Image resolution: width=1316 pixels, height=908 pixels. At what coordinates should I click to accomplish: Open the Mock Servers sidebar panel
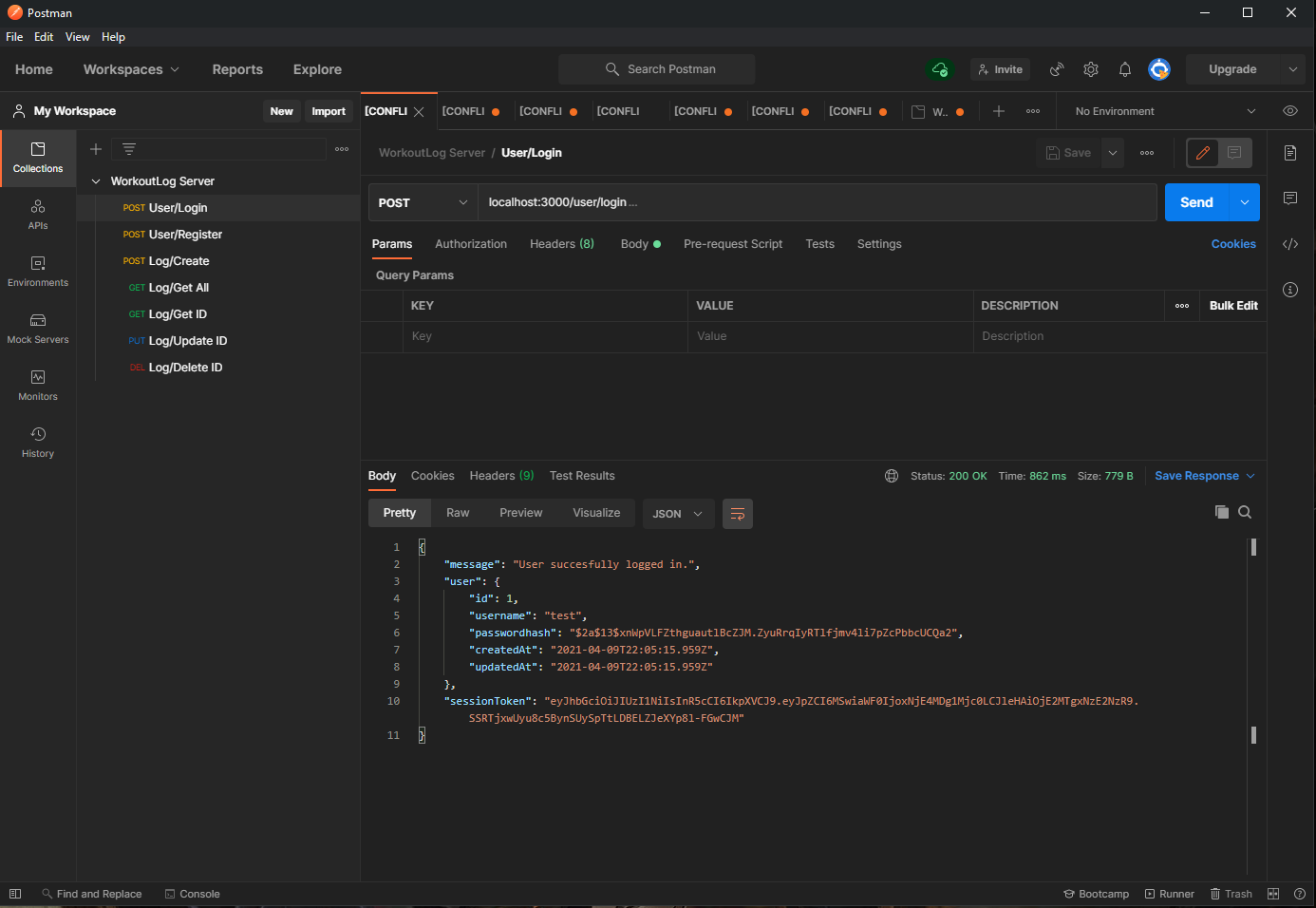click(38, 329)
